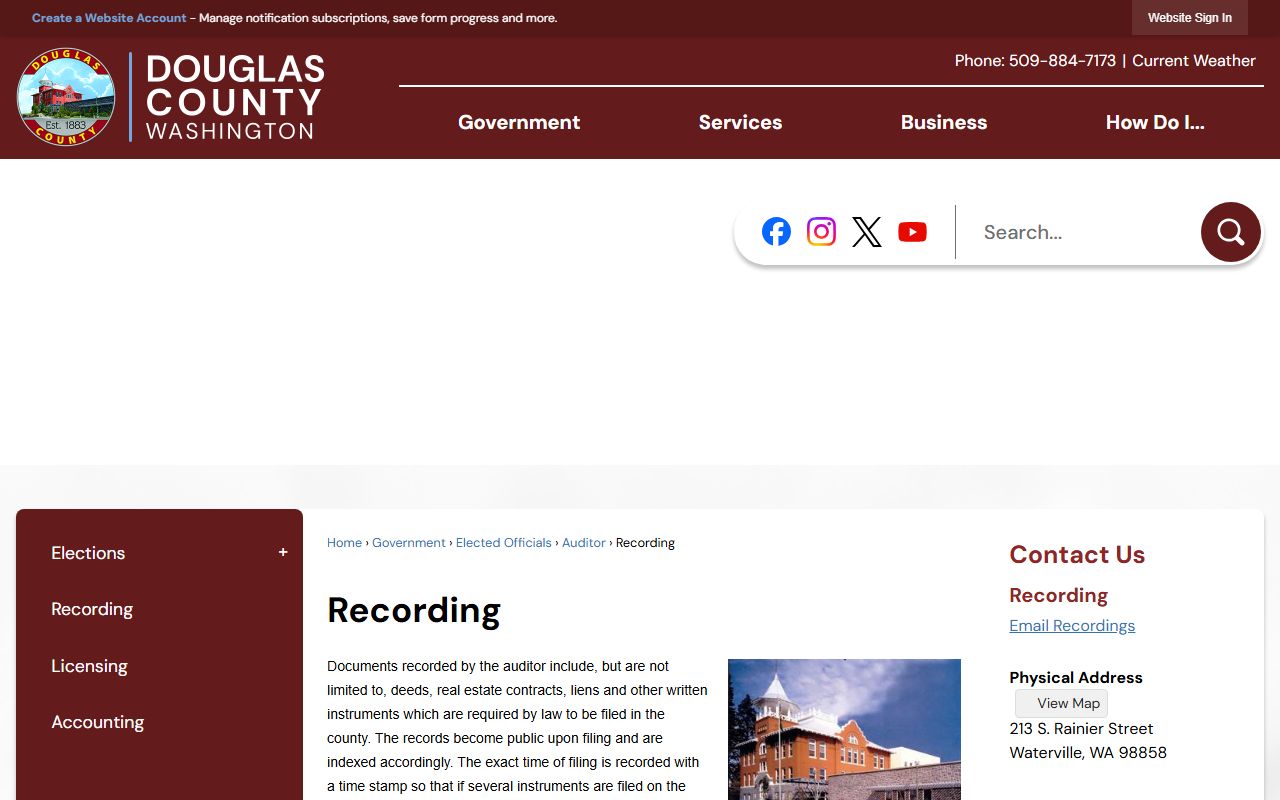Go to Government breadcrumb link

coord(409,543)
